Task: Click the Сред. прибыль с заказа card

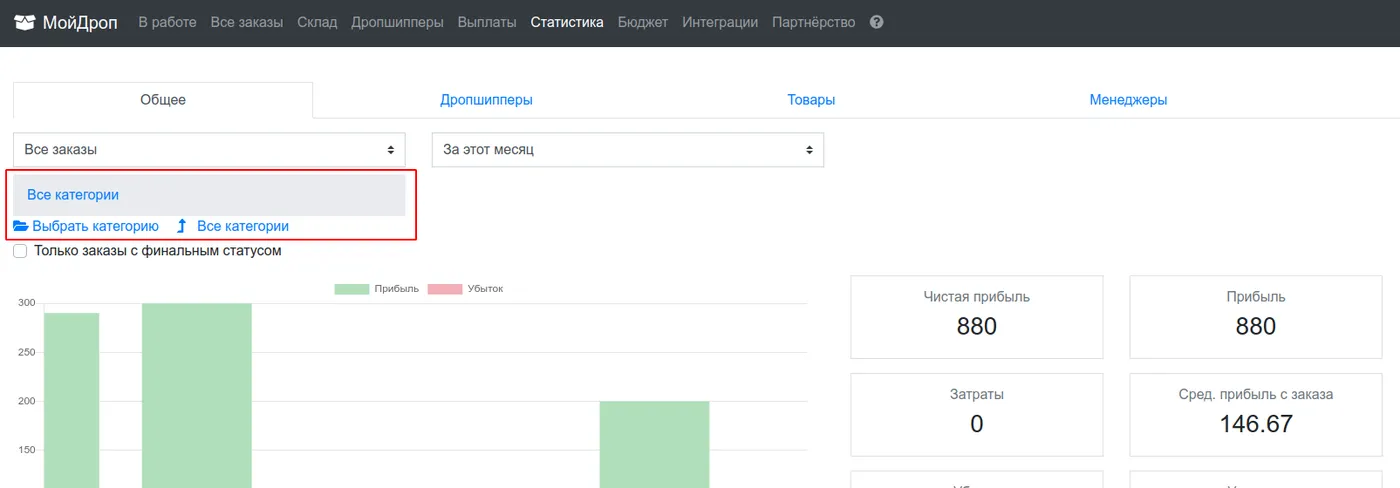Action: click(x=1256, y=415)
